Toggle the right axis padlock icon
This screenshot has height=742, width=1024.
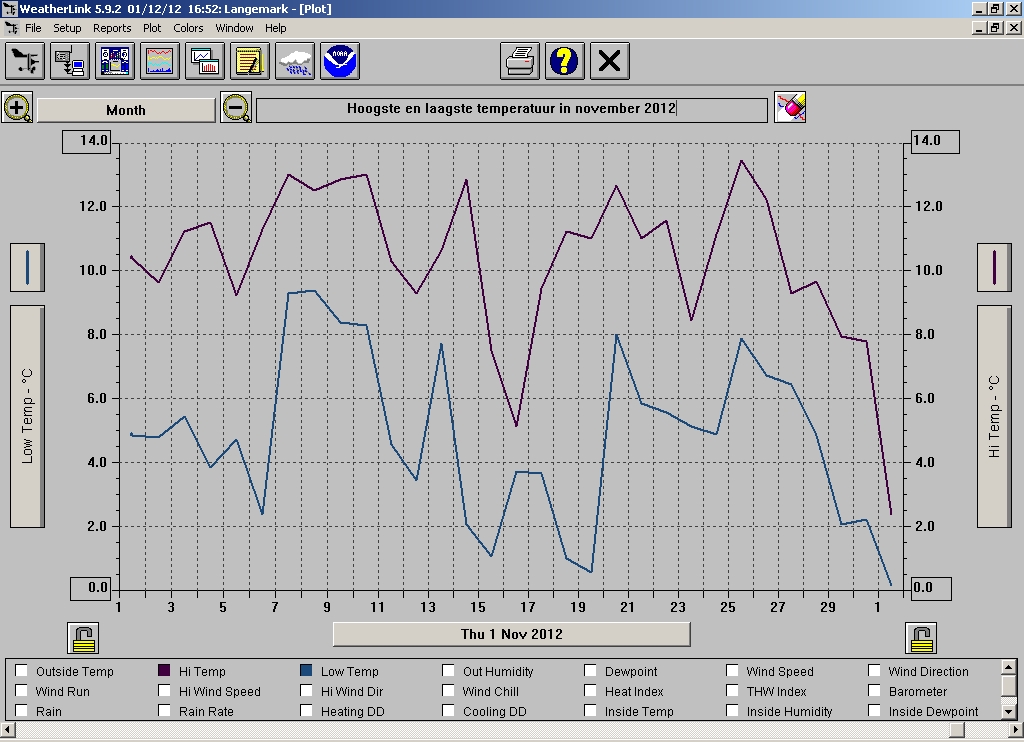[x=921, y=638]
